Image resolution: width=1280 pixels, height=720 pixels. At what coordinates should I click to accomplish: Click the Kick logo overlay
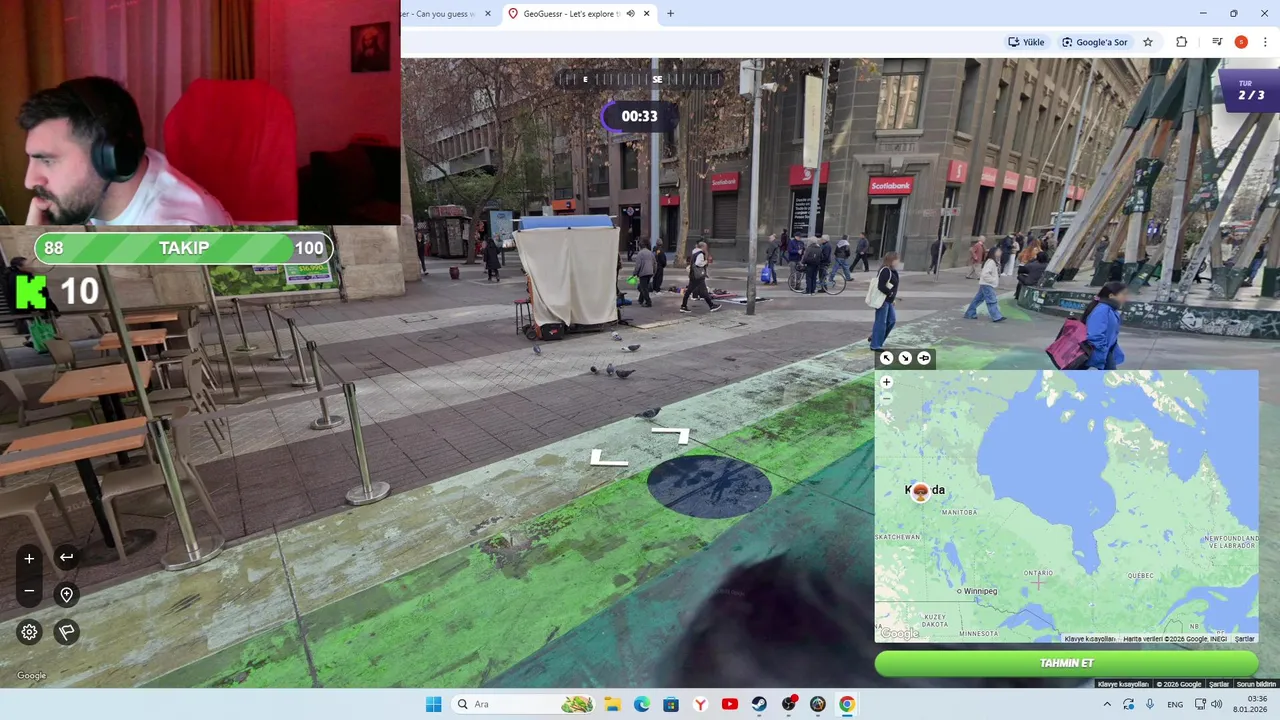pos(31,291)
